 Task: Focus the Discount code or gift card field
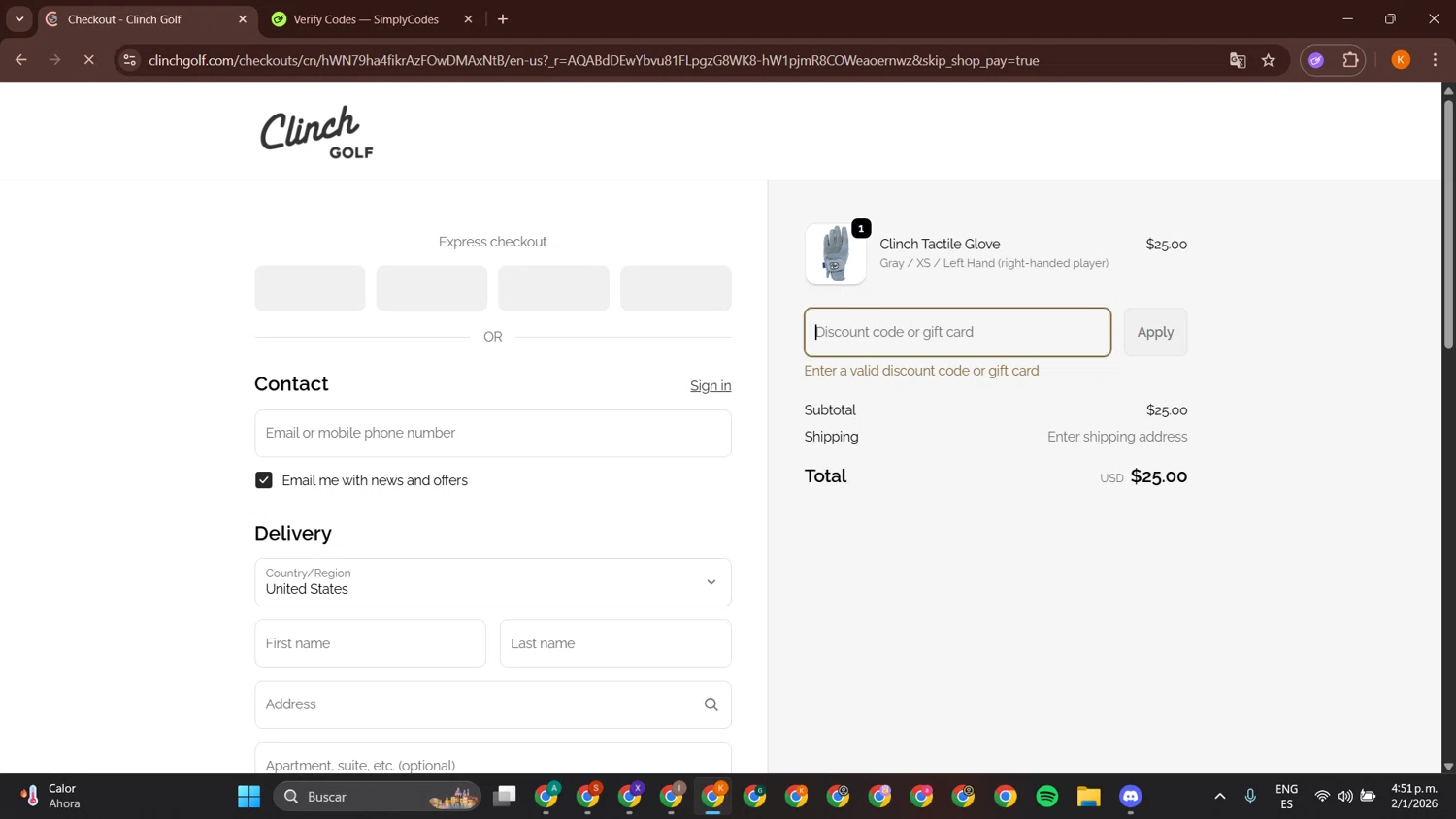click(x=957, y=332)
